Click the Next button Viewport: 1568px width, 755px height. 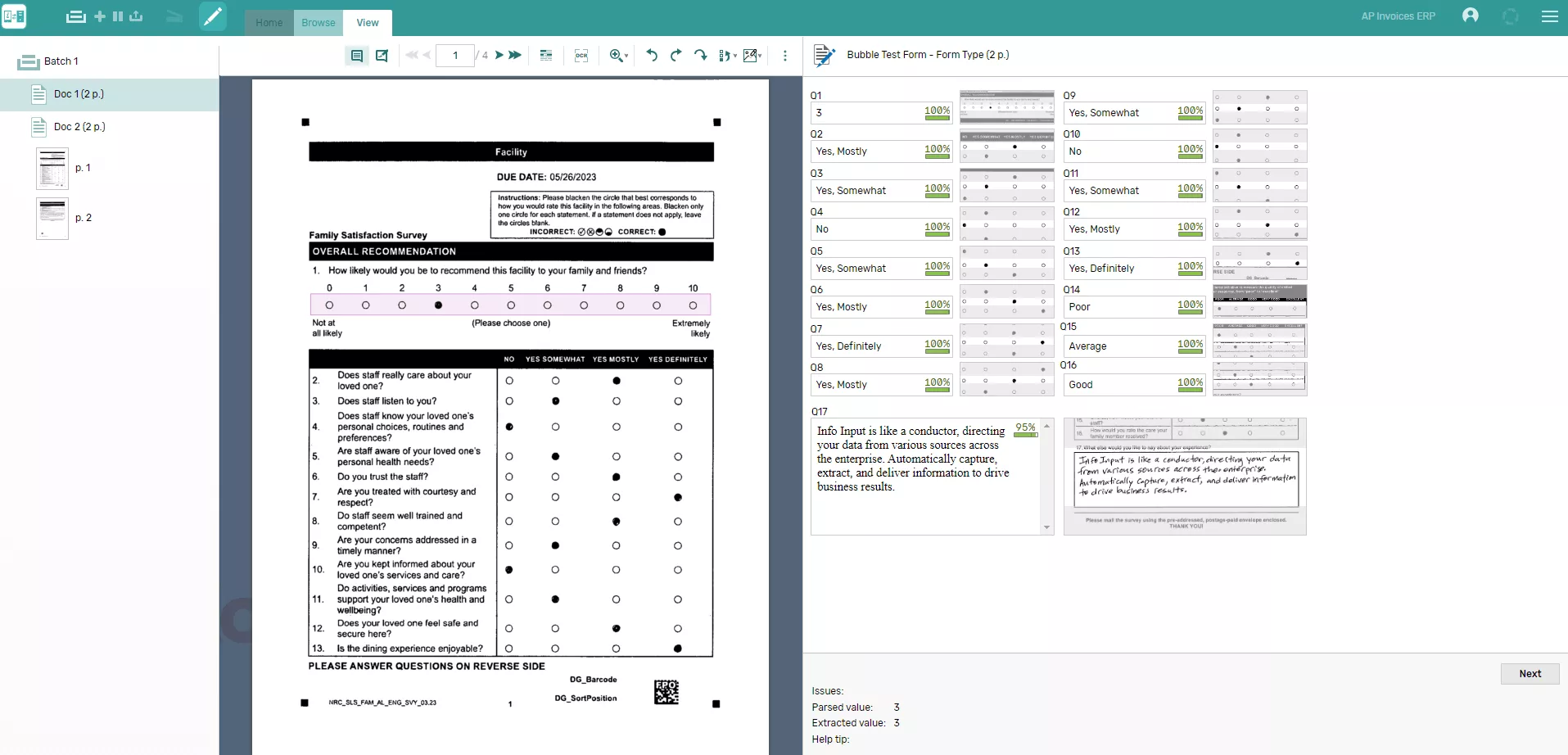(x=1530, y=674)
